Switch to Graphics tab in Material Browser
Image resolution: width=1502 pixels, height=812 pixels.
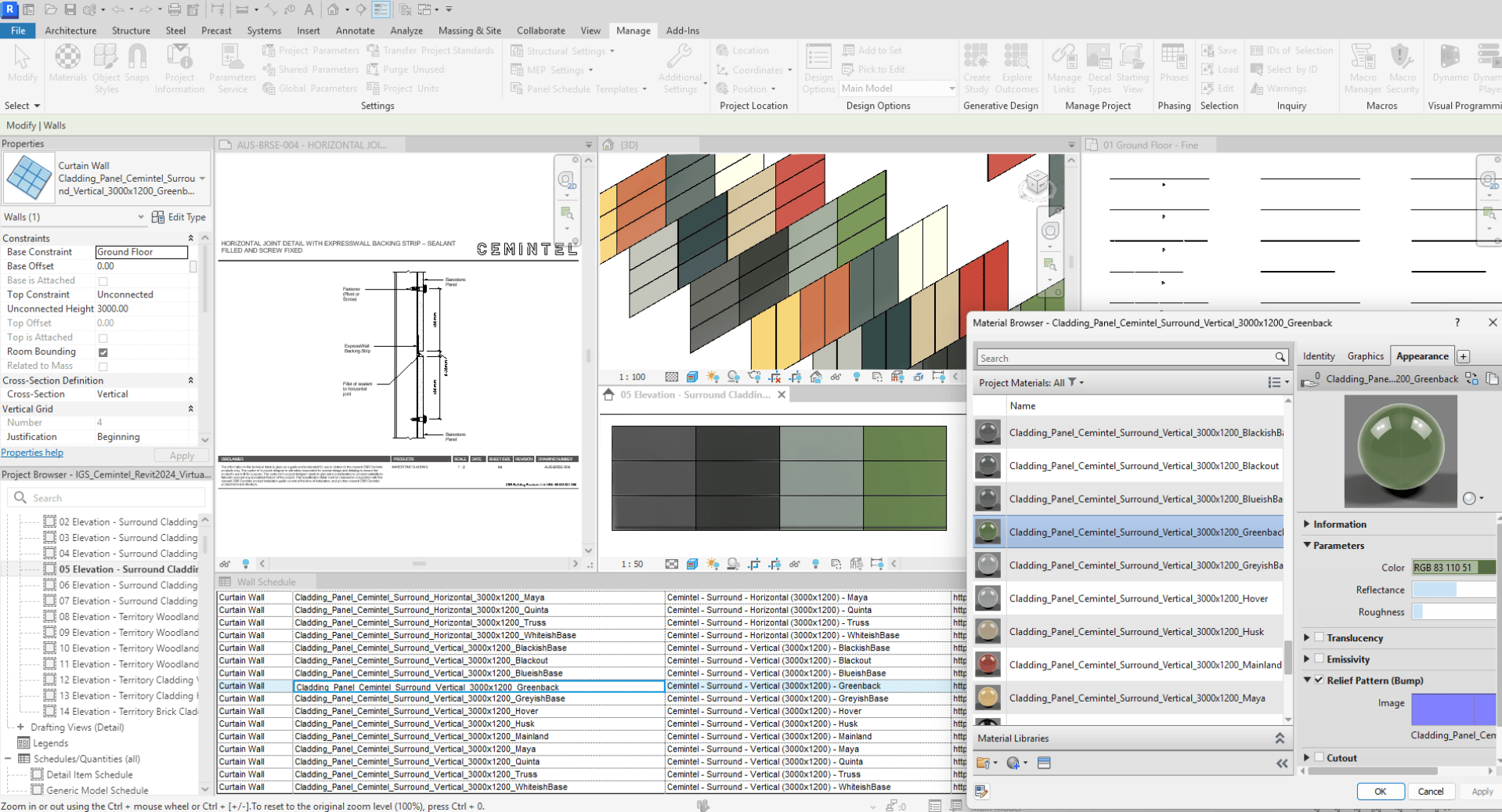click(1365, 356)
